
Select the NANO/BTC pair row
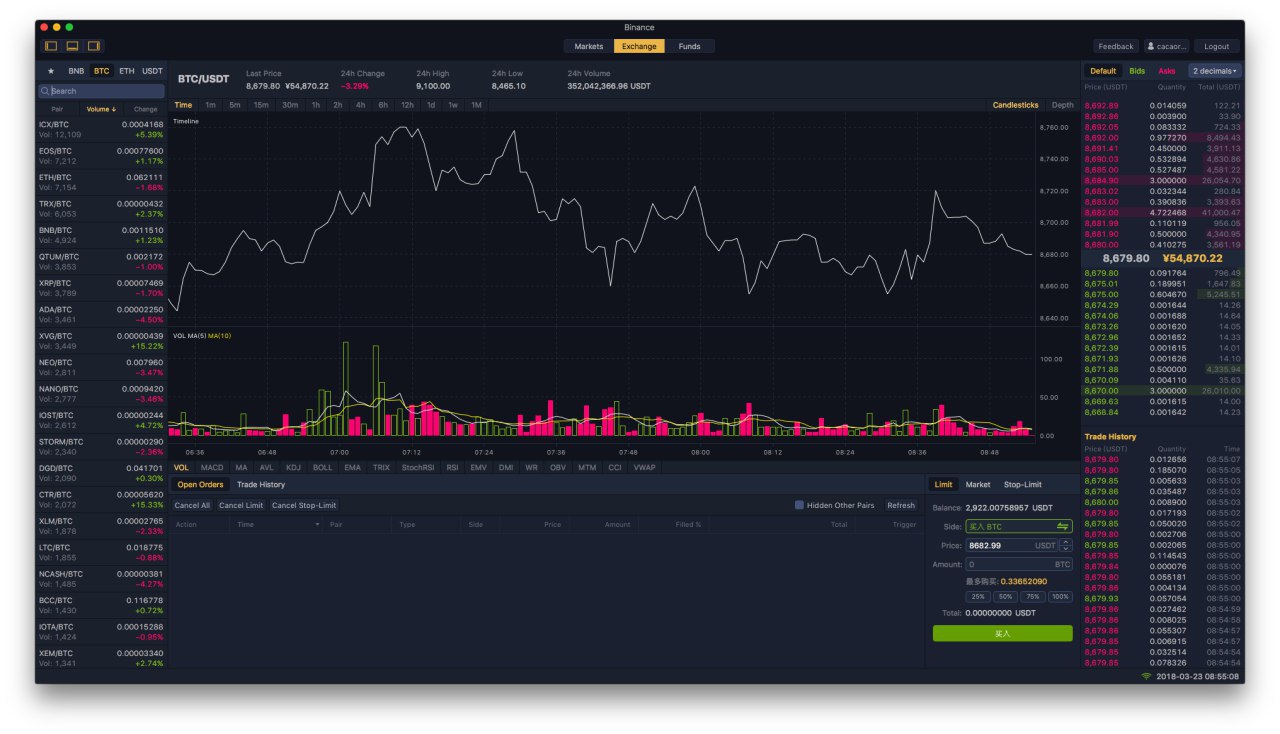tap(101, 393)
